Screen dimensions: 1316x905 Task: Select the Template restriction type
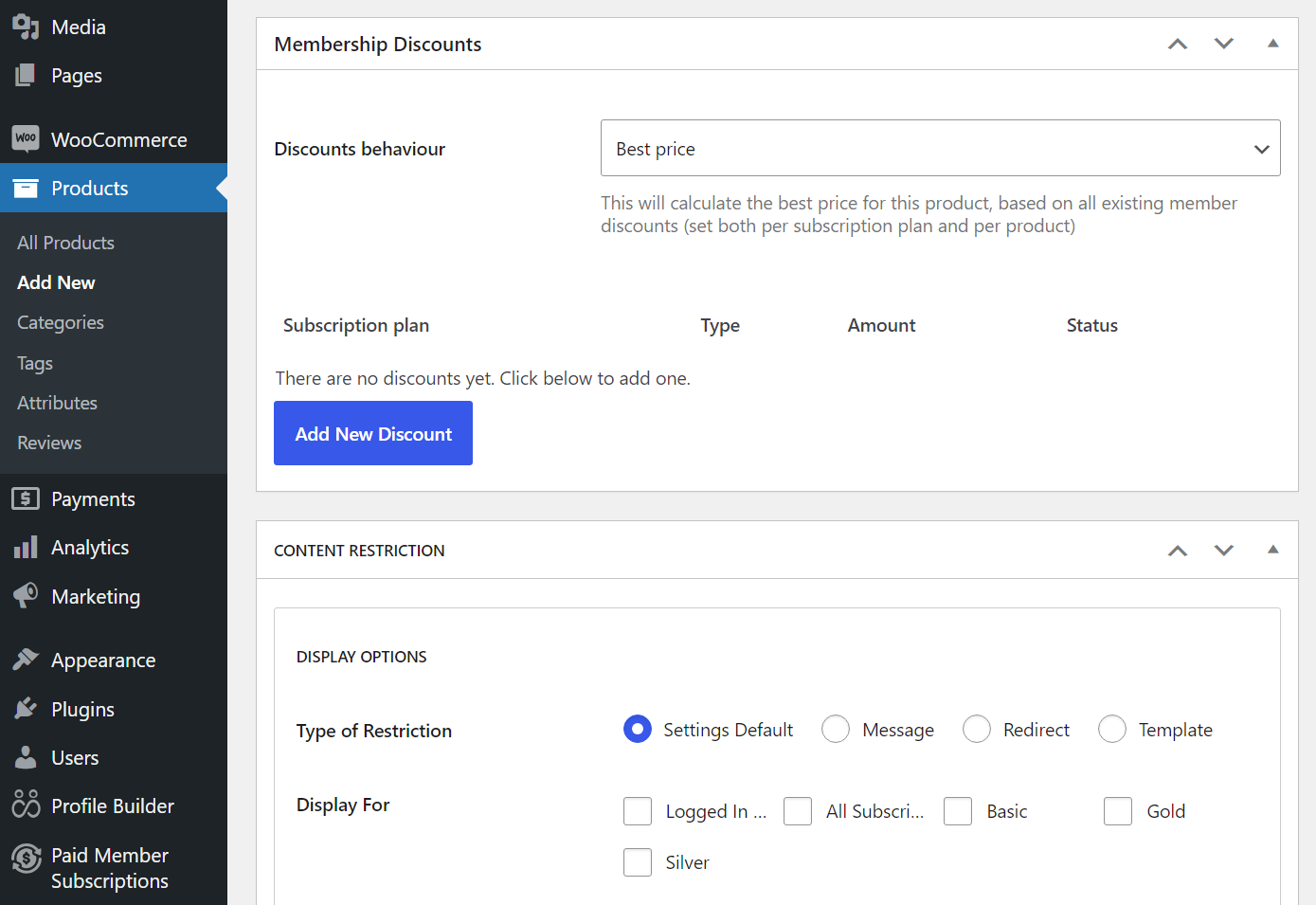click(1112, 729)
